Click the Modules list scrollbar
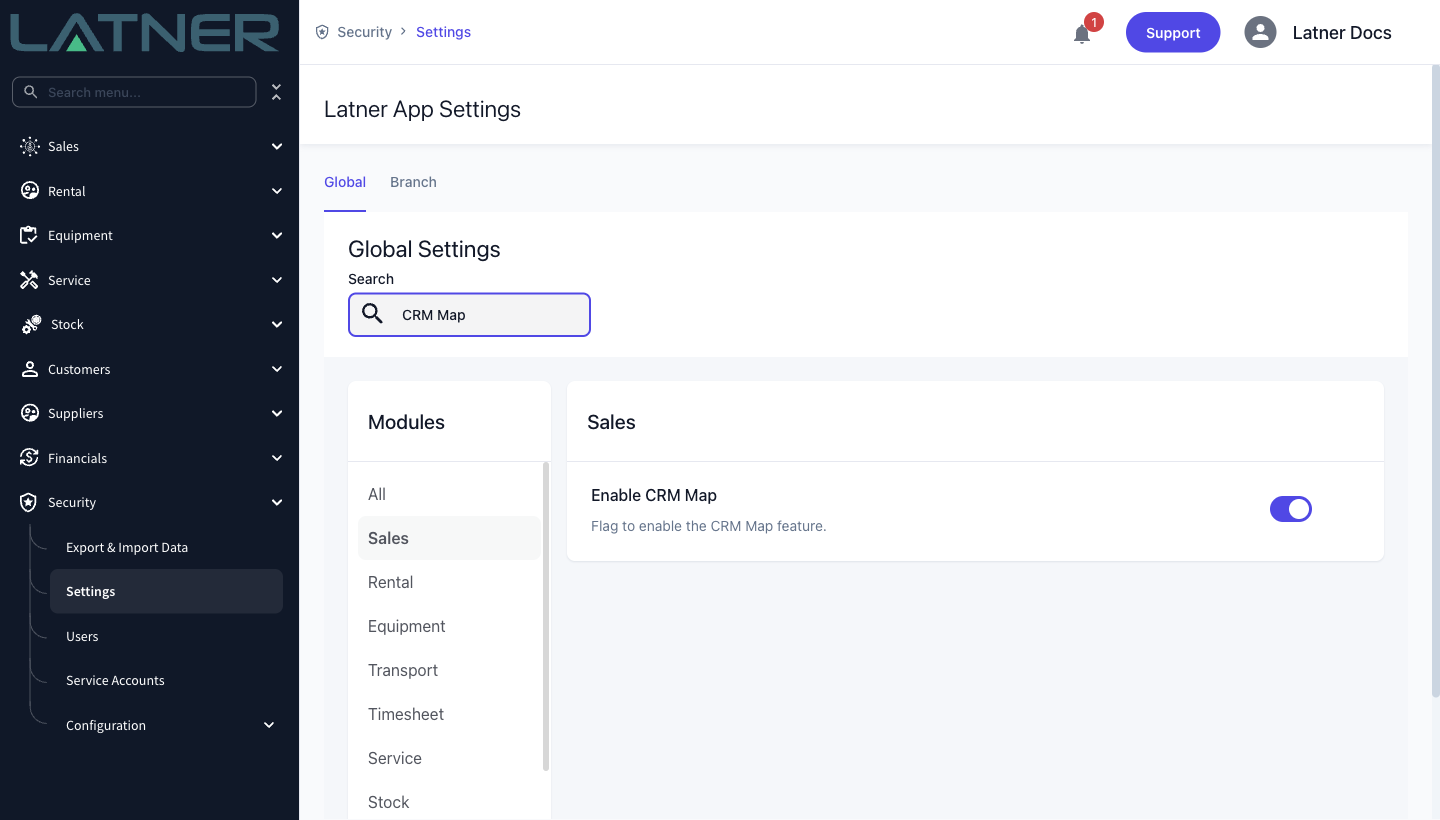The width and height of the screenshot is (1440, 820). 546,615
